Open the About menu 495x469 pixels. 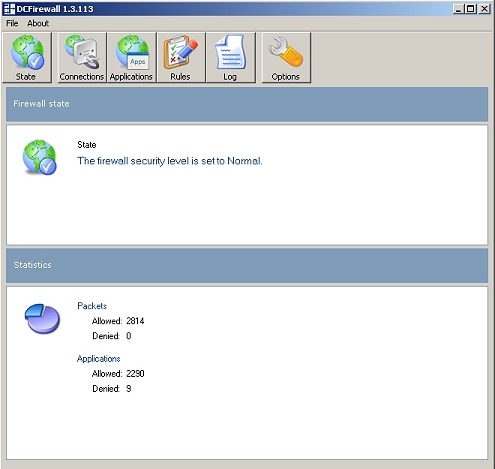(38, 23)
